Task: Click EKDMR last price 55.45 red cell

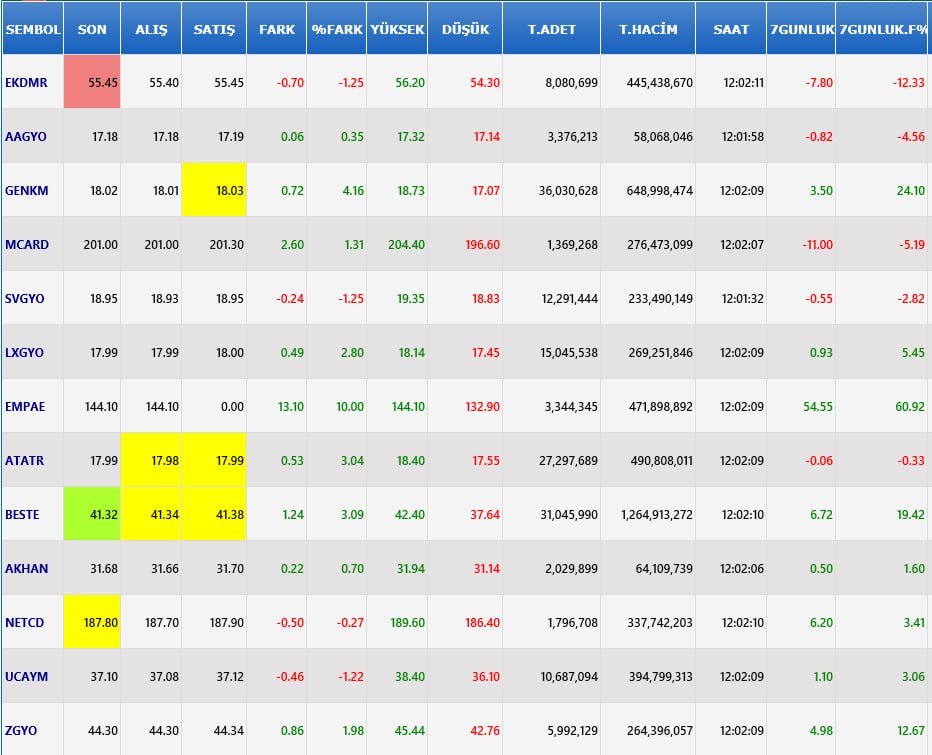Action: [x=92, y=82]
